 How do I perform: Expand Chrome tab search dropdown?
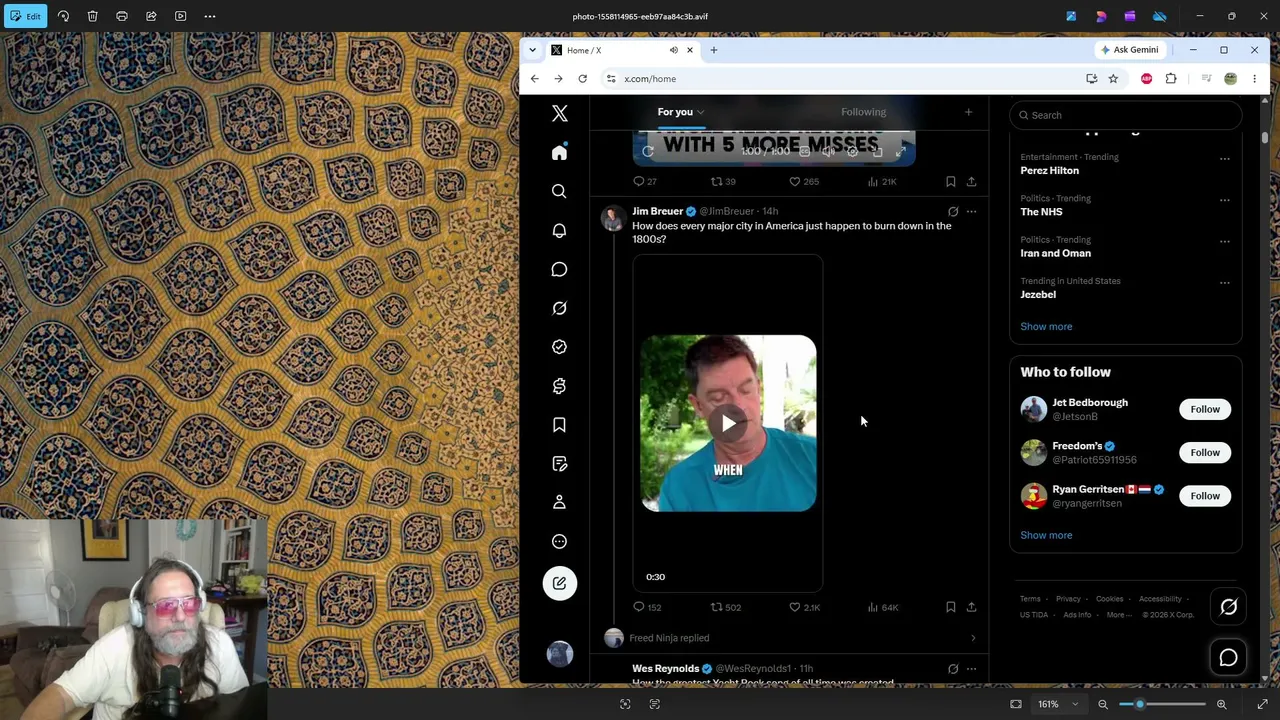click(532, 50)
